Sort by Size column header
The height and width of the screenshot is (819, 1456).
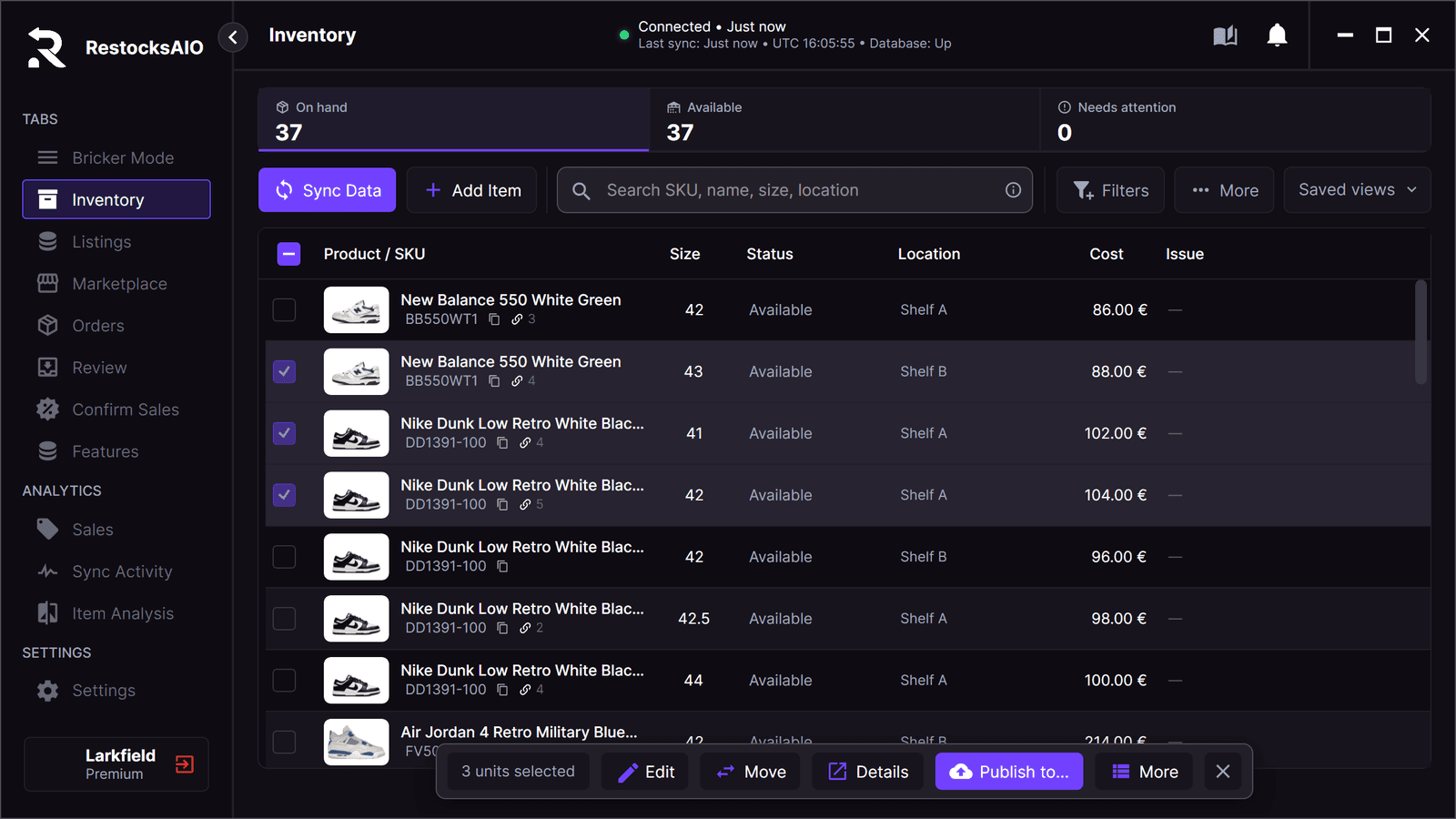pos(684,254)
